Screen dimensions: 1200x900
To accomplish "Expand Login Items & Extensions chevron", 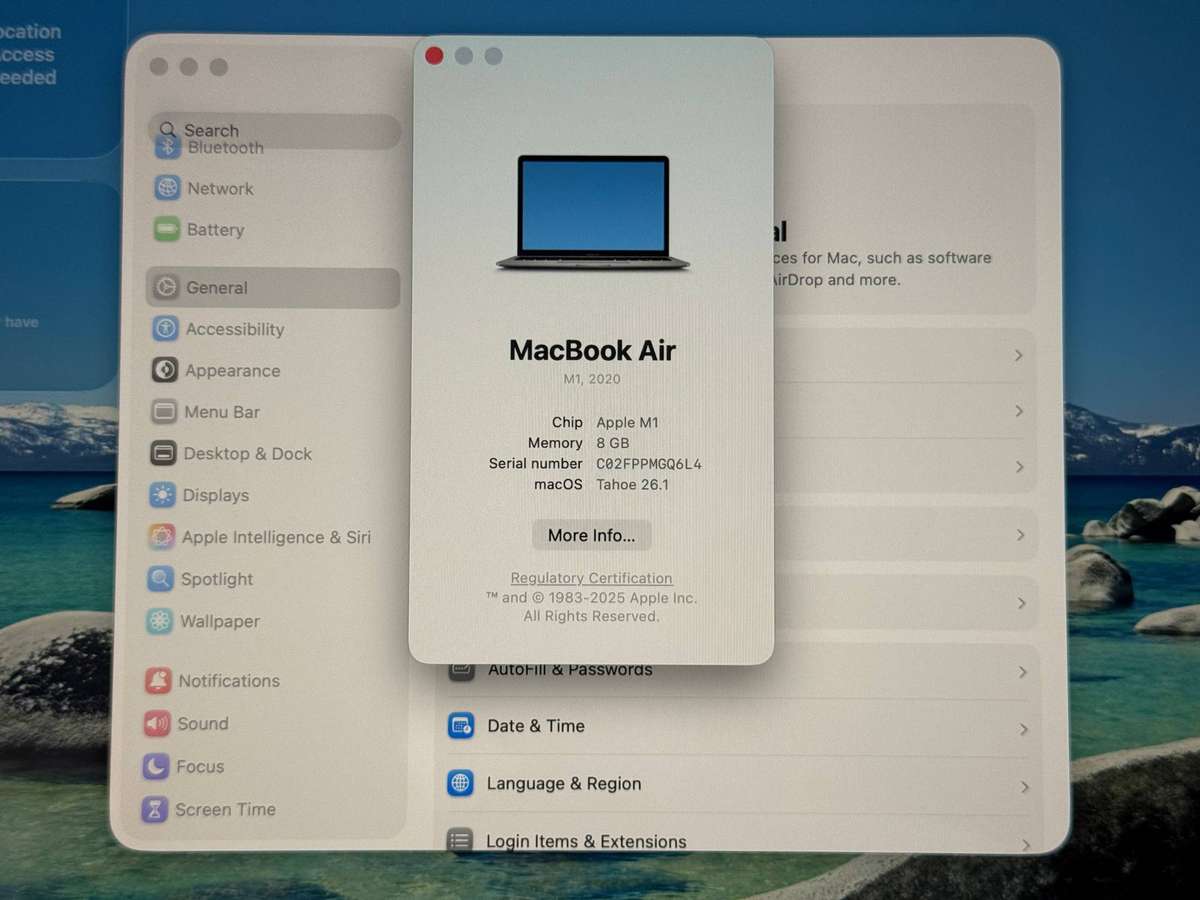I will 1026,845.
